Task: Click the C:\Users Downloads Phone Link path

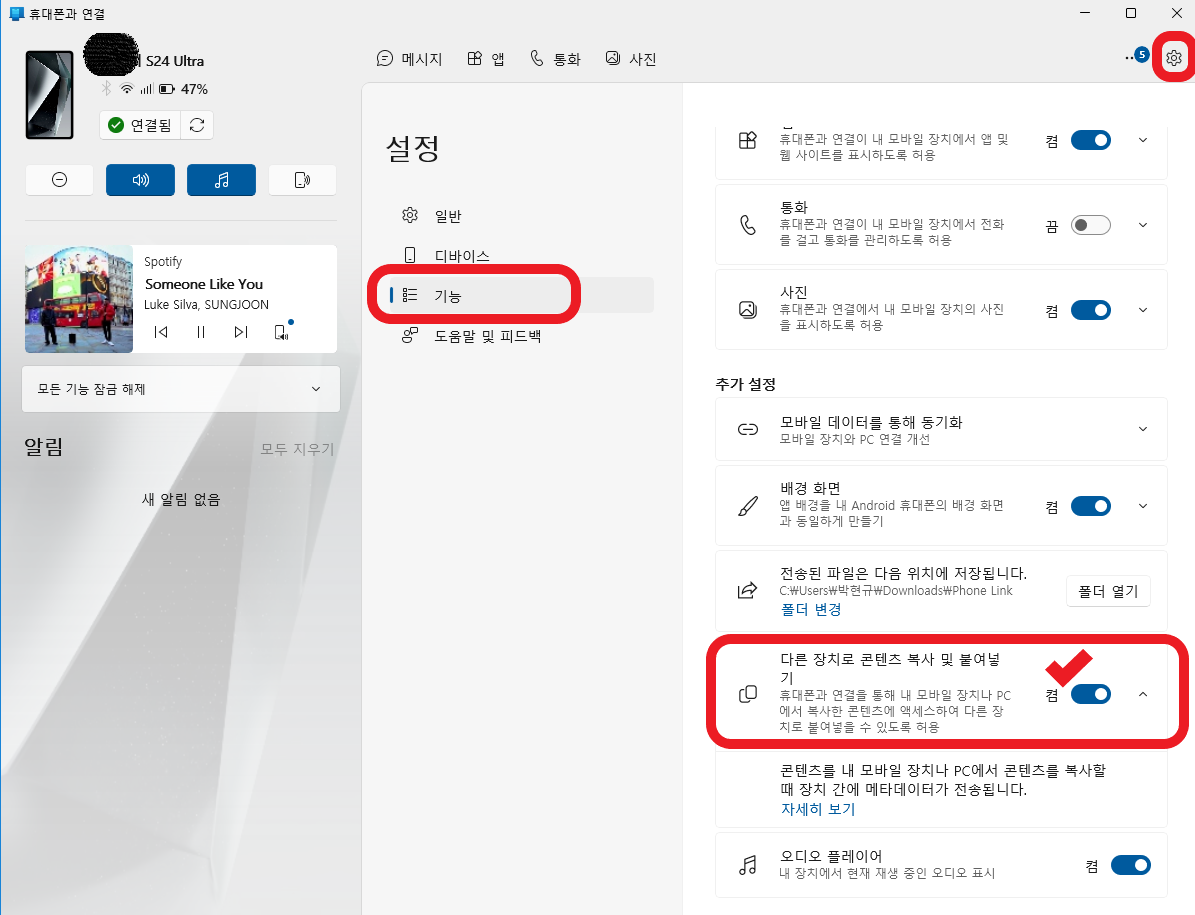Action: coord(895,590)
